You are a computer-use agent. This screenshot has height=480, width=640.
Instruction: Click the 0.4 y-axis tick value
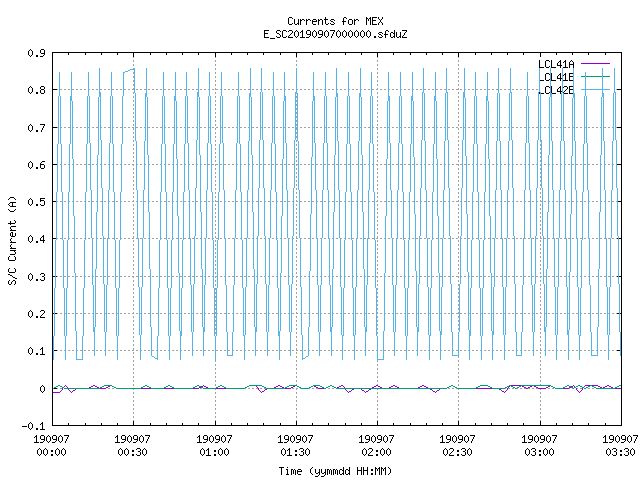(x=36, y=239)
